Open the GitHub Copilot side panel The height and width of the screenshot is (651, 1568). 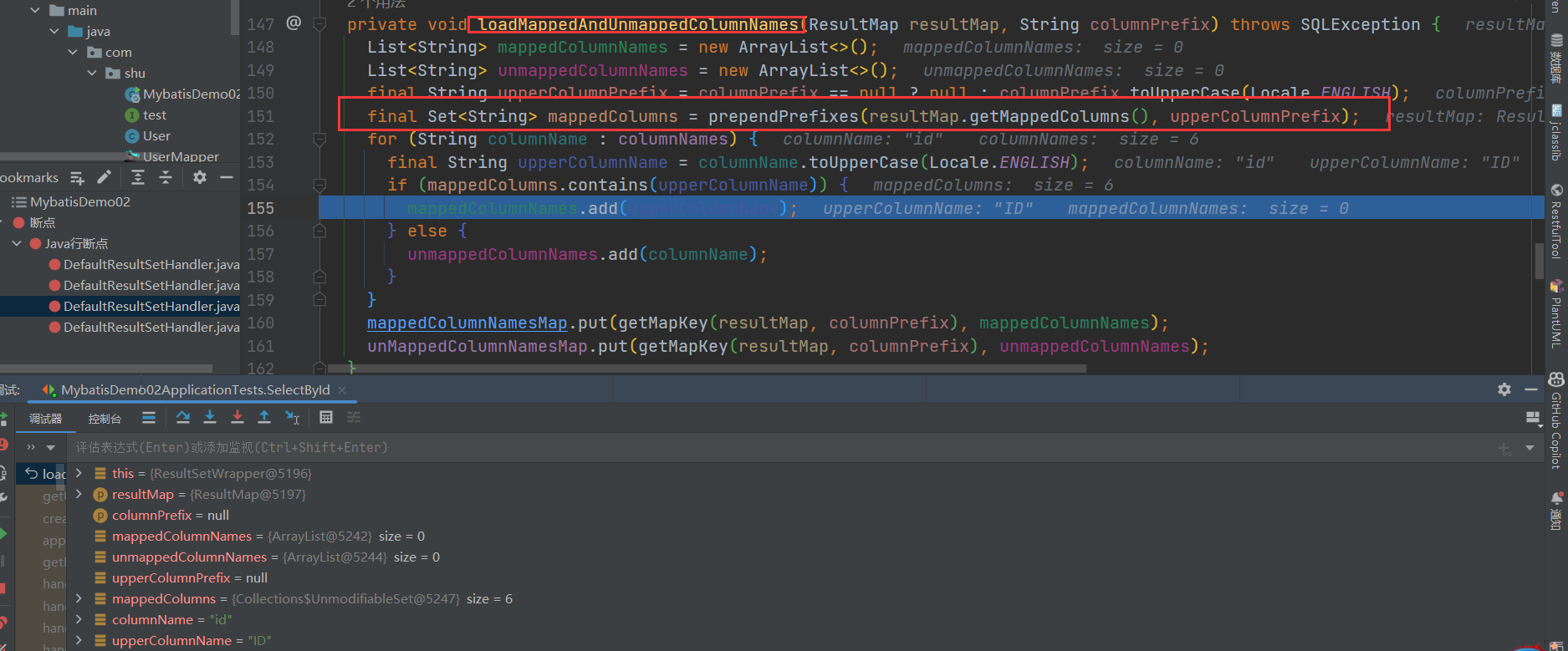[1556, 421]
